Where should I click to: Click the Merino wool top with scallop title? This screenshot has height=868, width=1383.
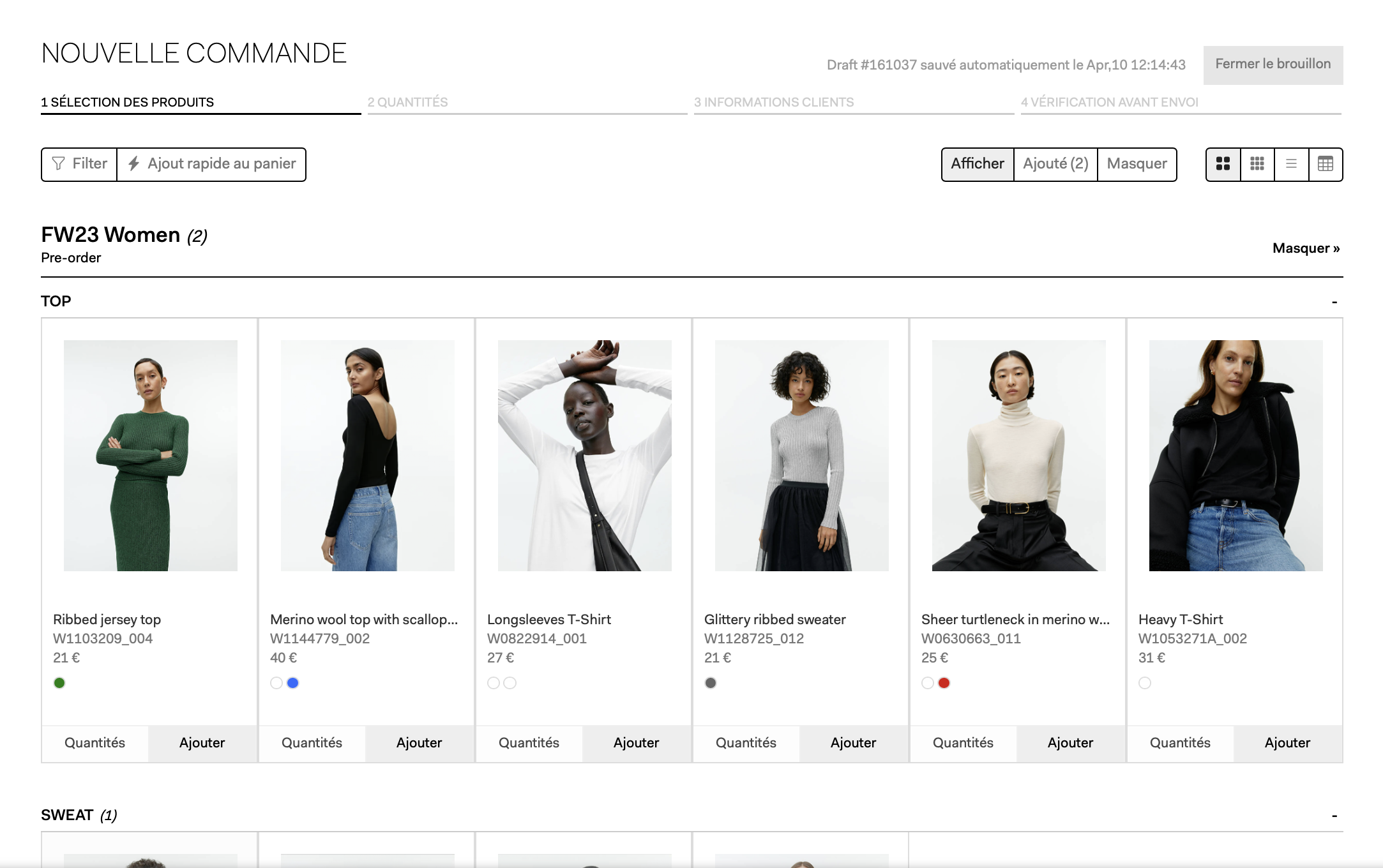364,620
